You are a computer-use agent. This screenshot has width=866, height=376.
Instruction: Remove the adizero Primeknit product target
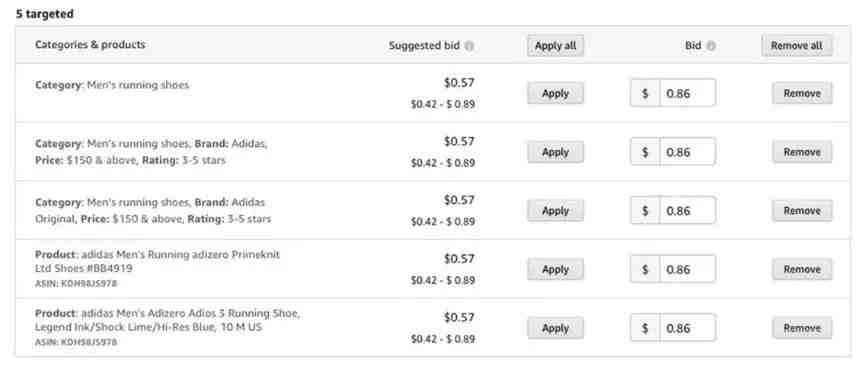pos(802,269)
